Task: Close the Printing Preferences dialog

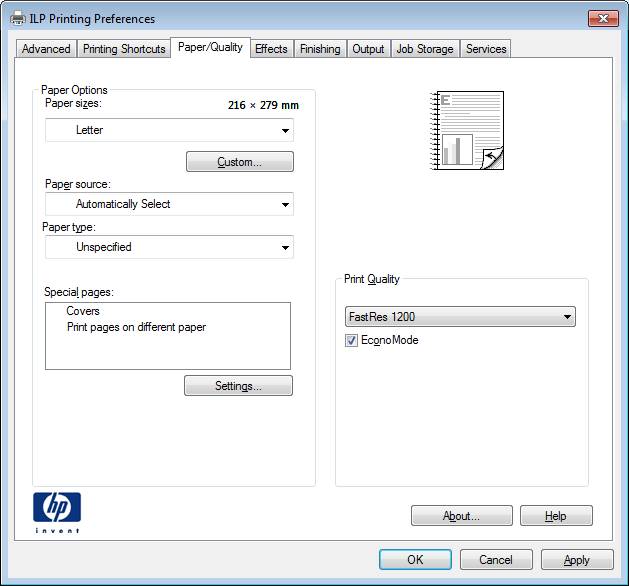Action: pyautogui.click(x=602, y=18)
